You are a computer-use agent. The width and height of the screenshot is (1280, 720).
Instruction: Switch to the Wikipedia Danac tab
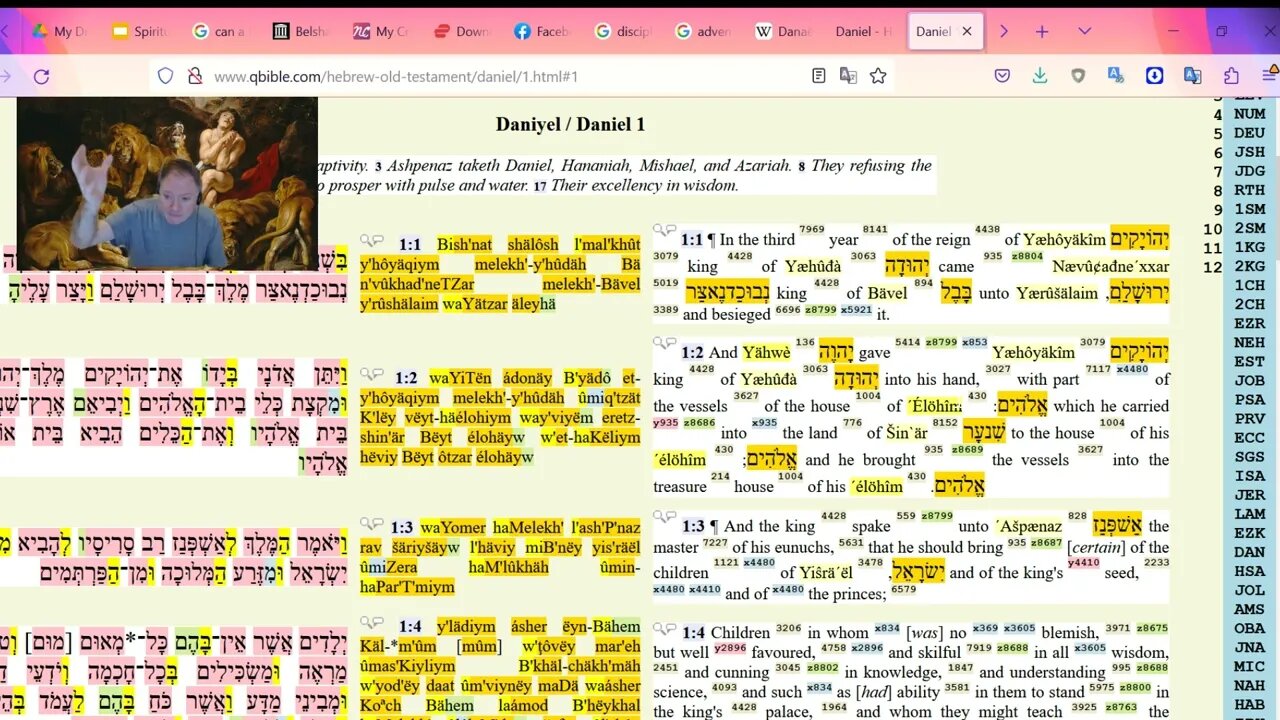click(x=784, y=31)
